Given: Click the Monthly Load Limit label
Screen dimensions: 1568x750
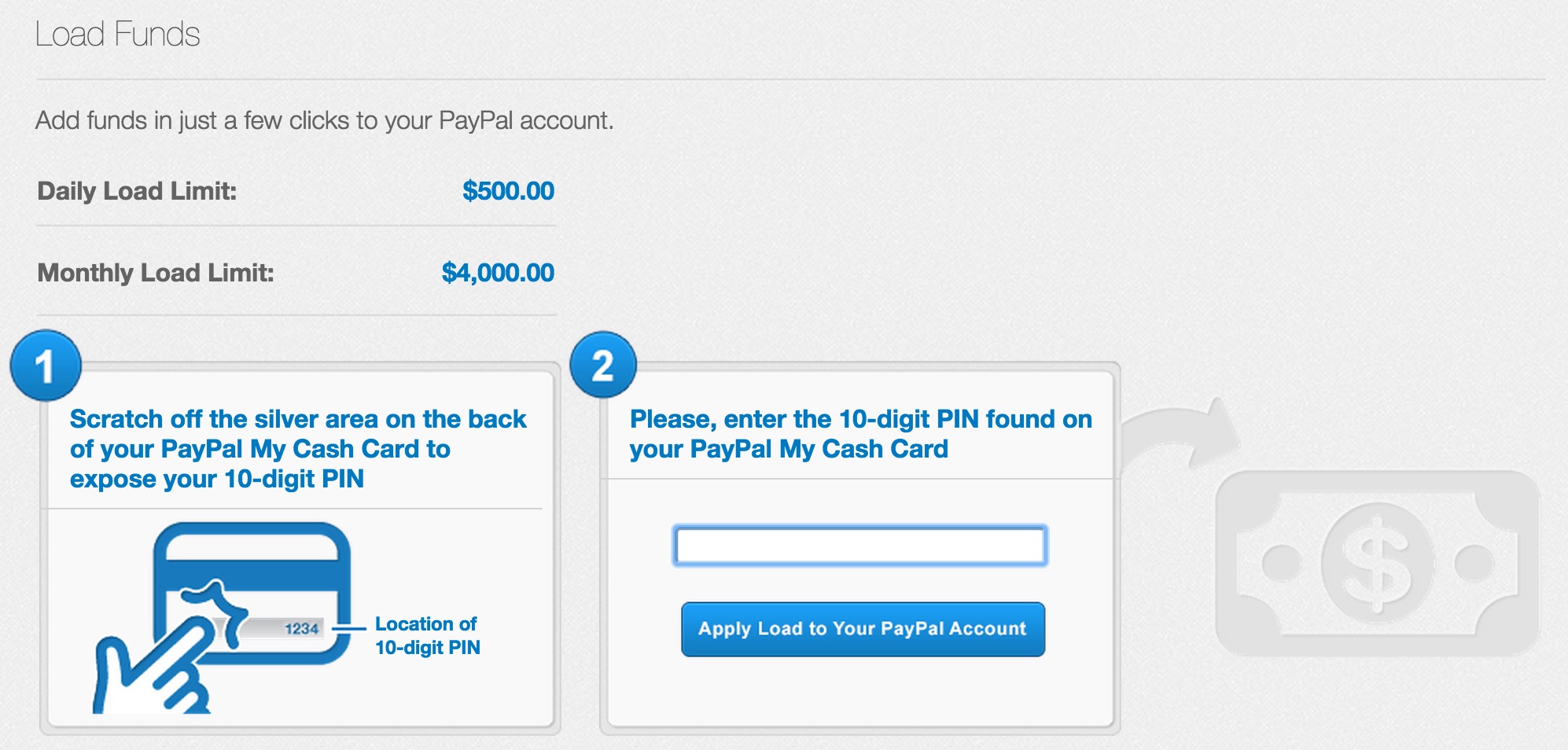Looking at the screenshot, I should coord(156,272).
